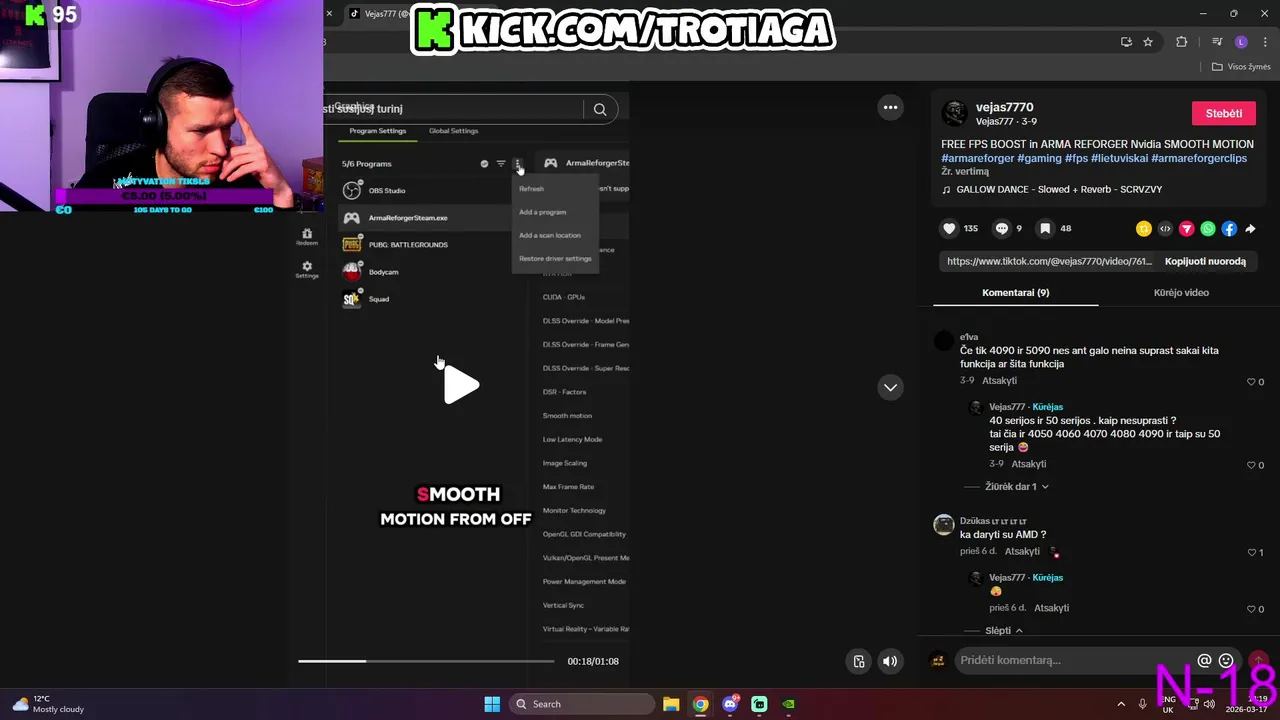The height and width of the screenshot is (720, 1280).
Task: Like the Dzūkas comment heart
Action: coord(1251,552)
